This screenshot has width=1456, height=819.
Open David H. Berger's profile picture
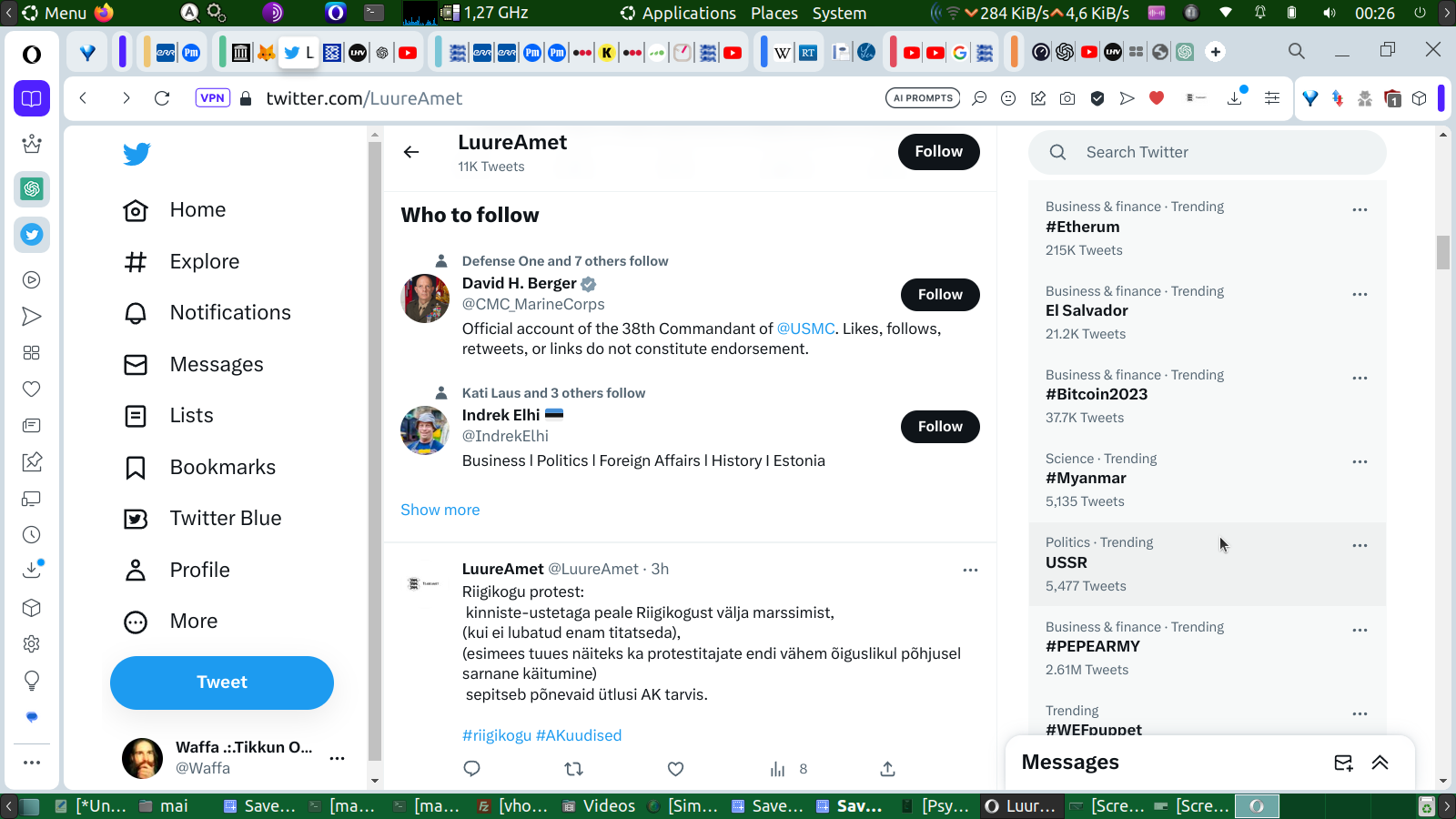point(425,298)
